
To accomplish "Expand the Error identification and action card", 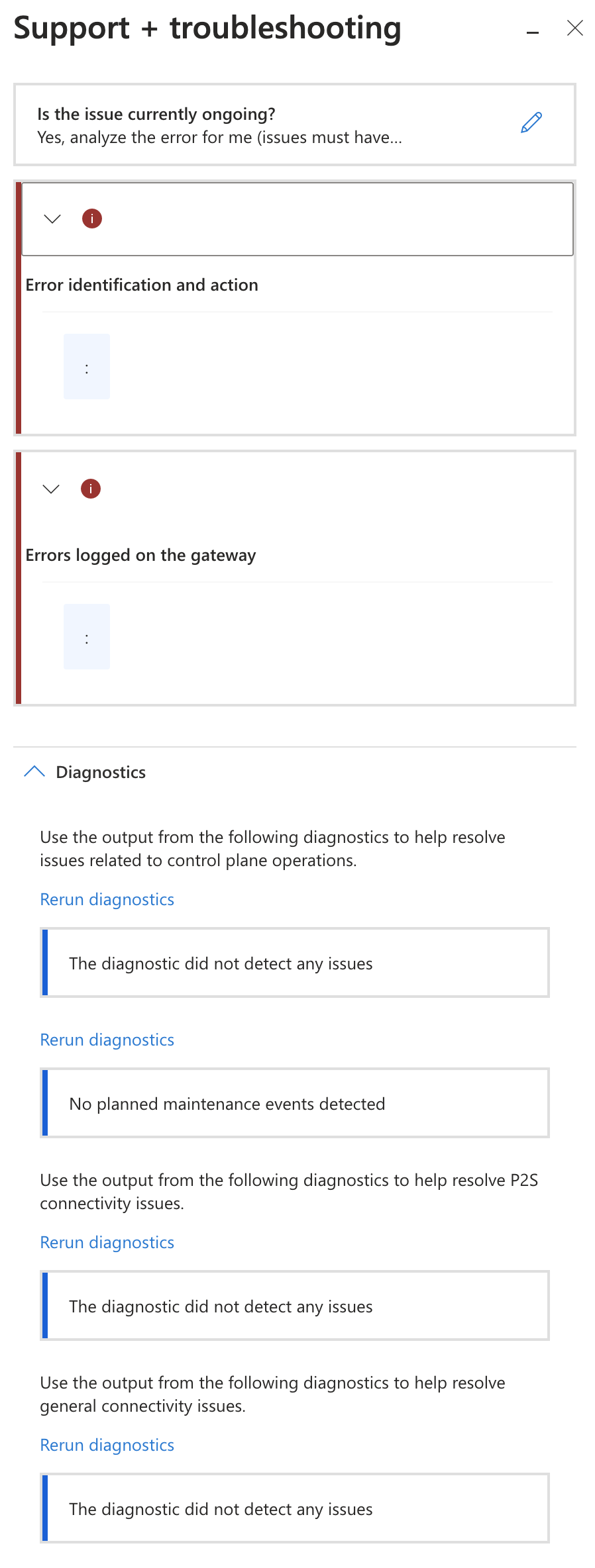I will [51, 219].
